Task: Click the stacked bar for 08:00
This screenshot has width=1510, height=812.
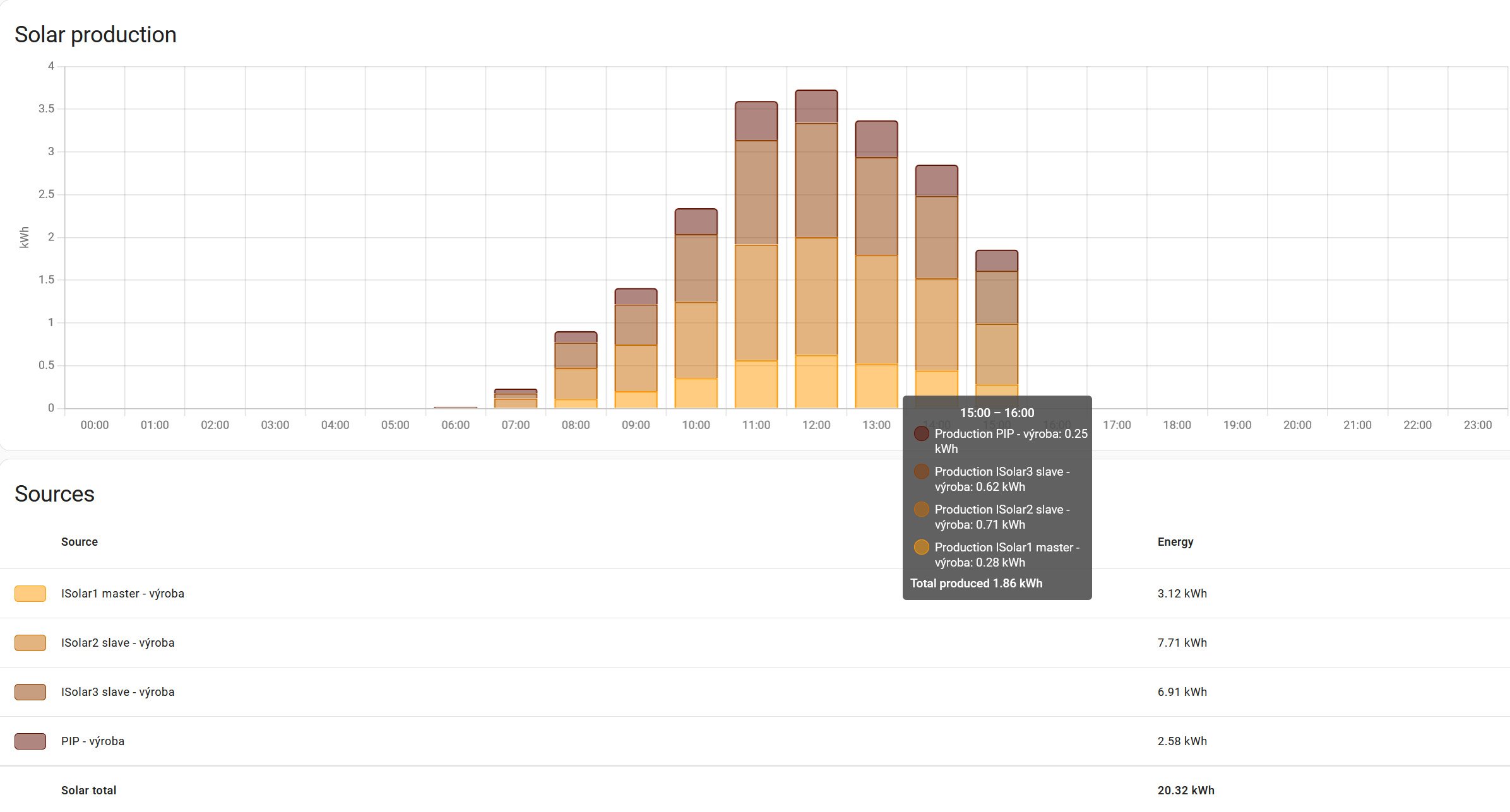Action: tap(576, 370)
